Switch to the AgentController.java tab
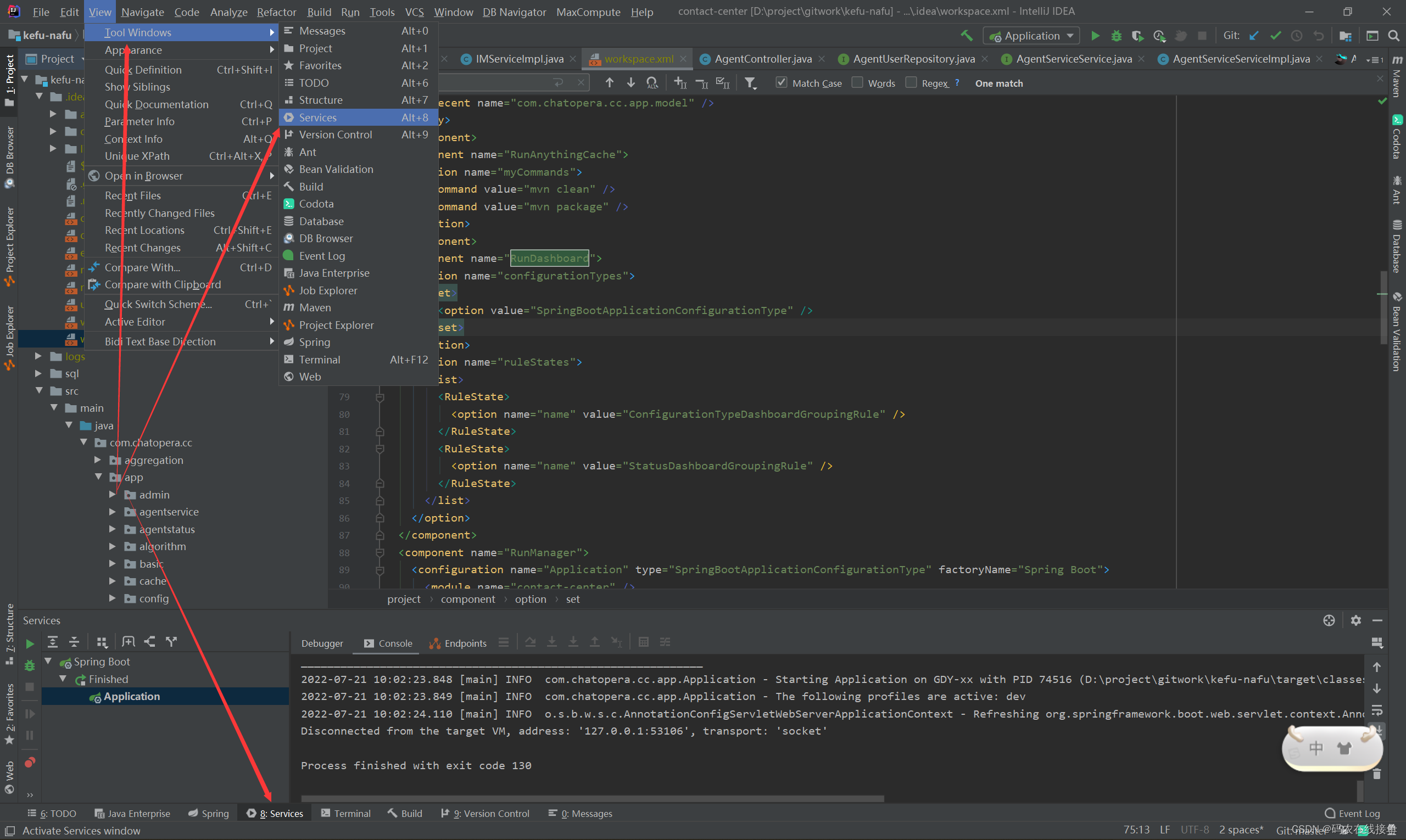This screenshot has width=1406, height=840. [763, 59]
